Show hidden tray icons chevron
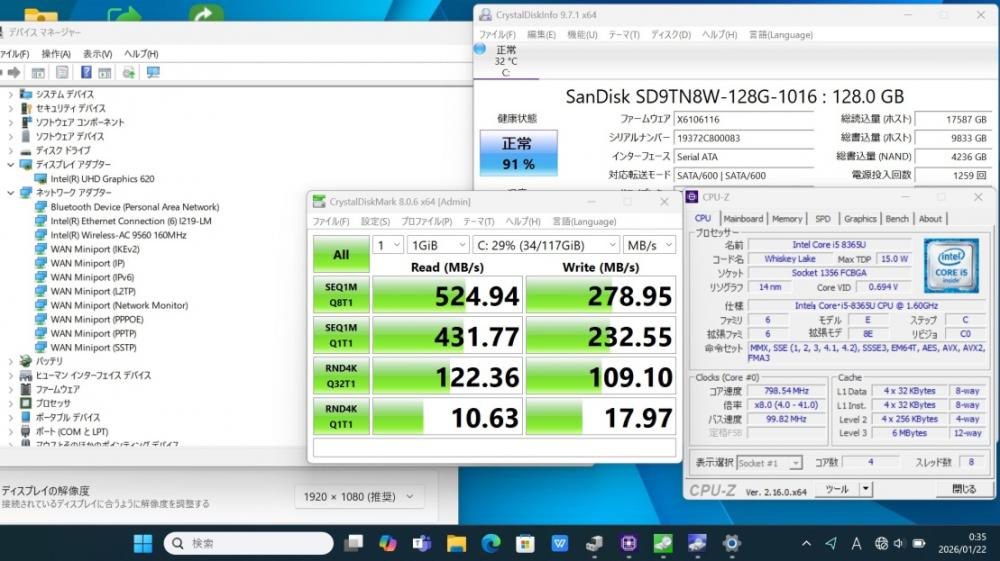 point(806,544)
